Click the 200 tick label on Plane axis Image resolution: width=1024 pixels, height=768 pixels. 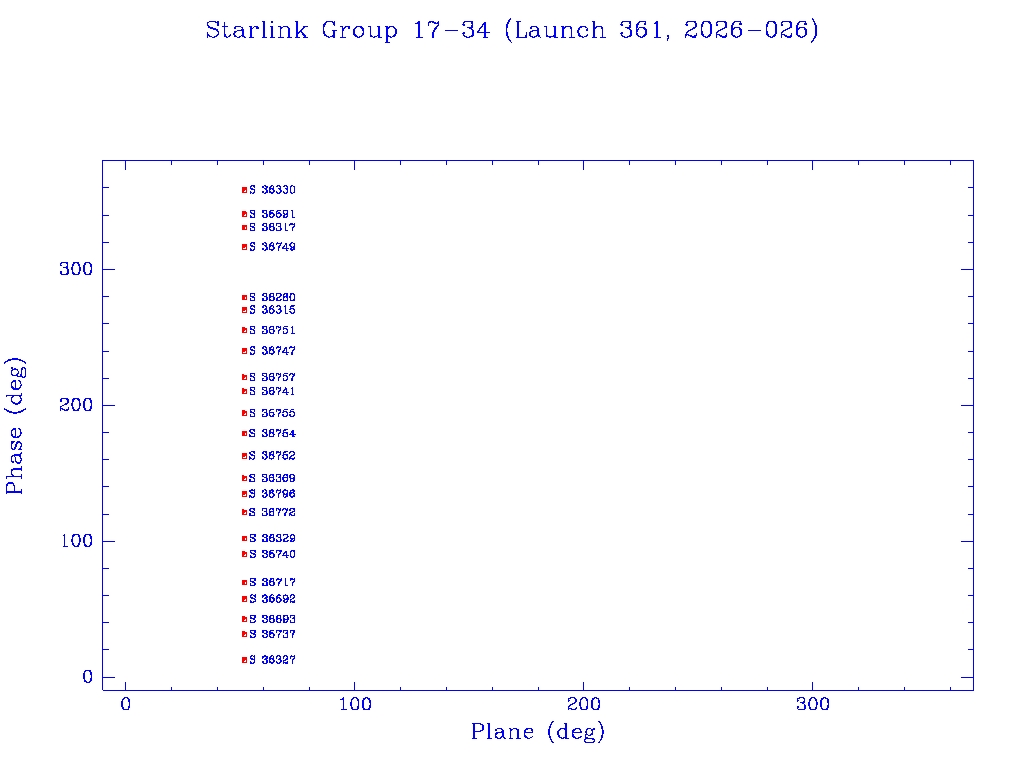[584, 705]
